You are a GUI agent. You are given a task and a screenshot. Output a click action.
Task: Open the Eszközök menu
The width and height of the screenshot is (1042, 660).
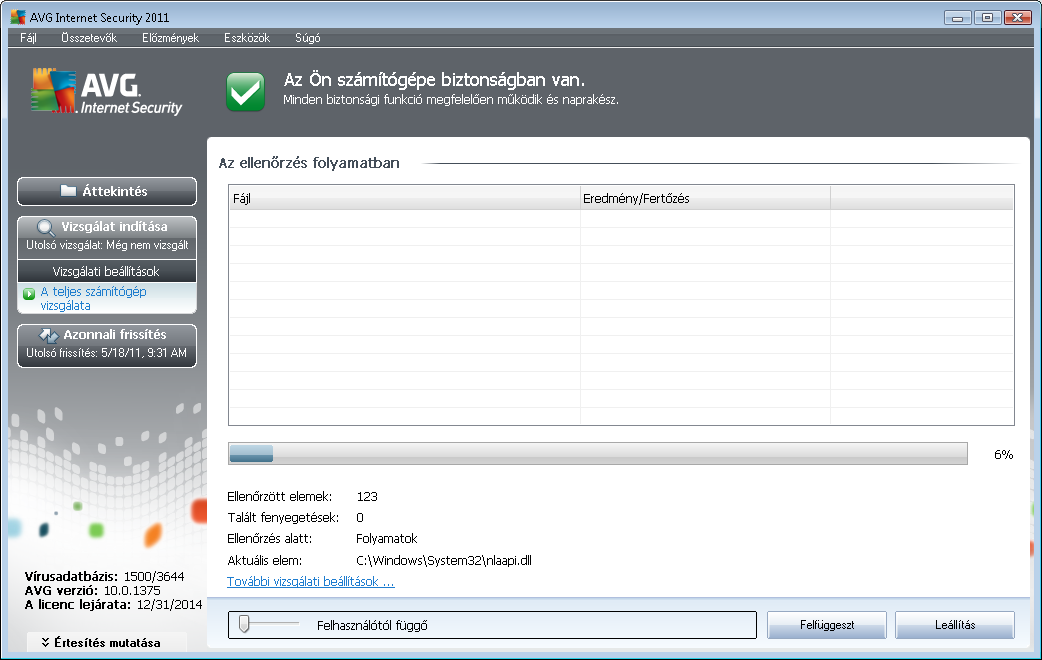247,38
